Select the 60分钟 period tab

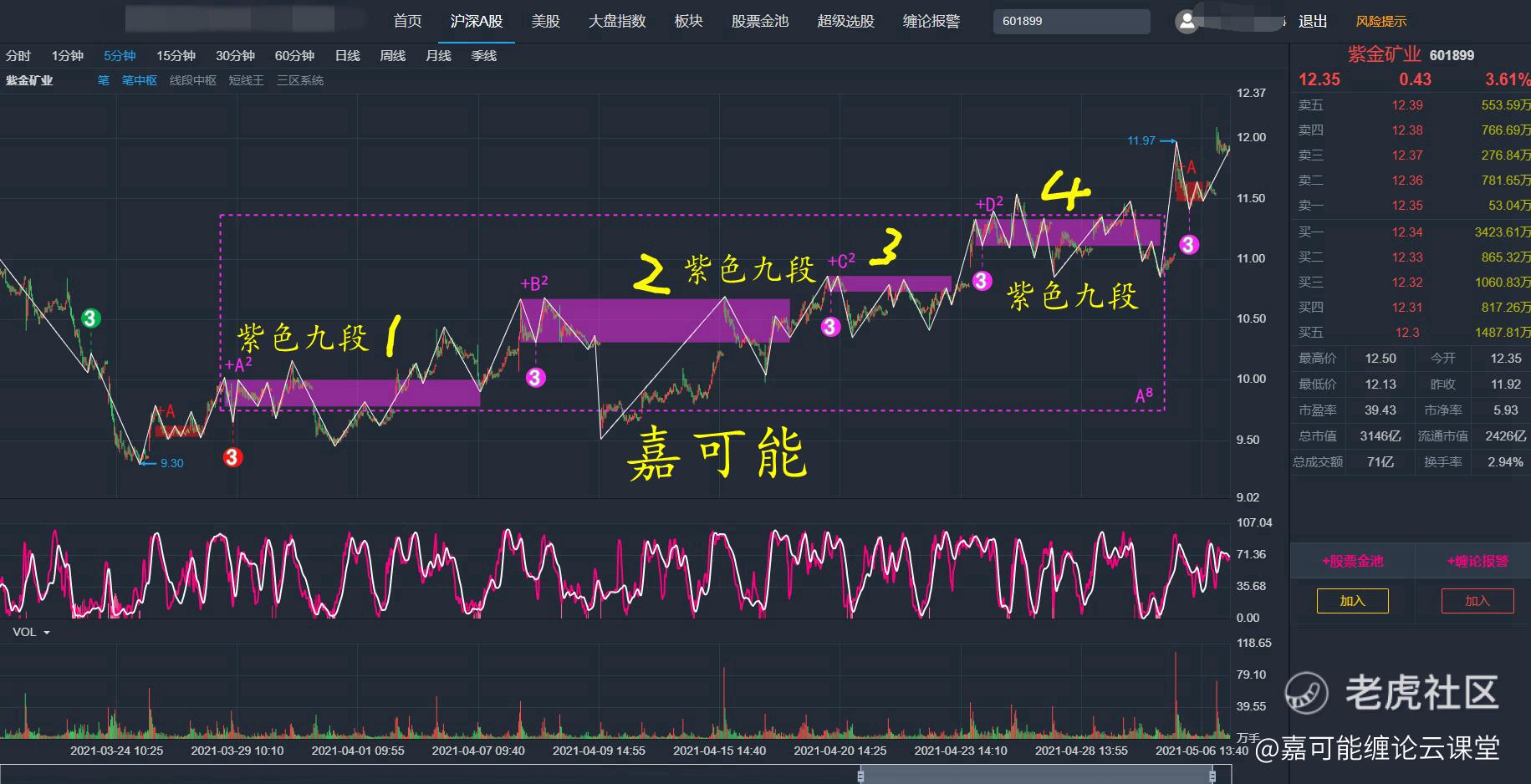click(x=294, y=56)
